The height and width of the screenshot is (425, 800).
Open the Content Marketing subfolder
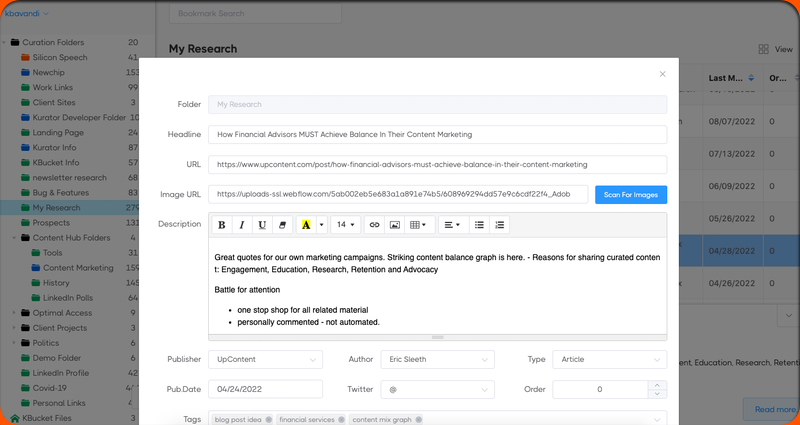coord(78,268)
